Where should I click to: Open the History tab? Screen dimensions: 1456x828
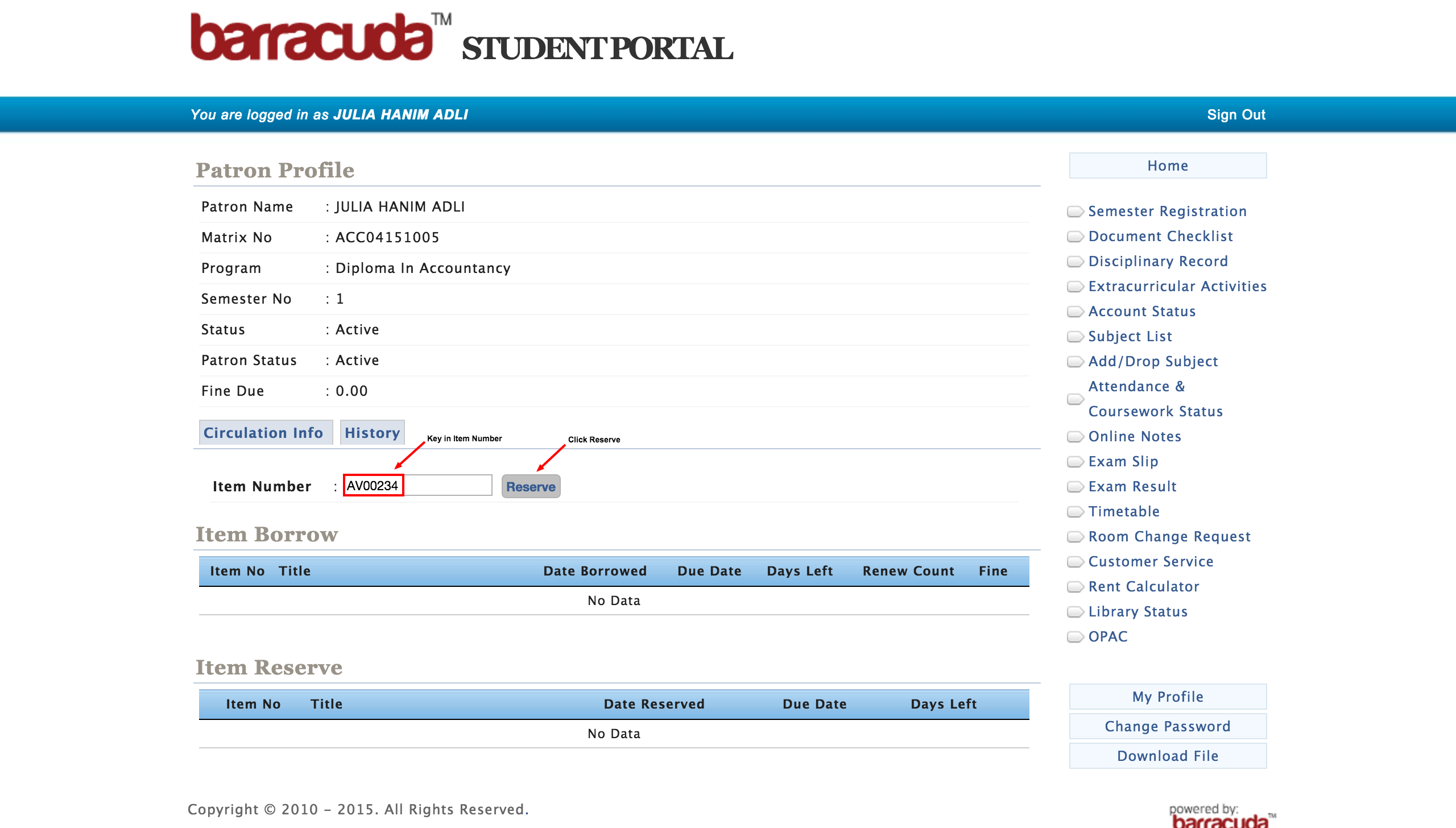pyautogui.click(x=372, y=433)
